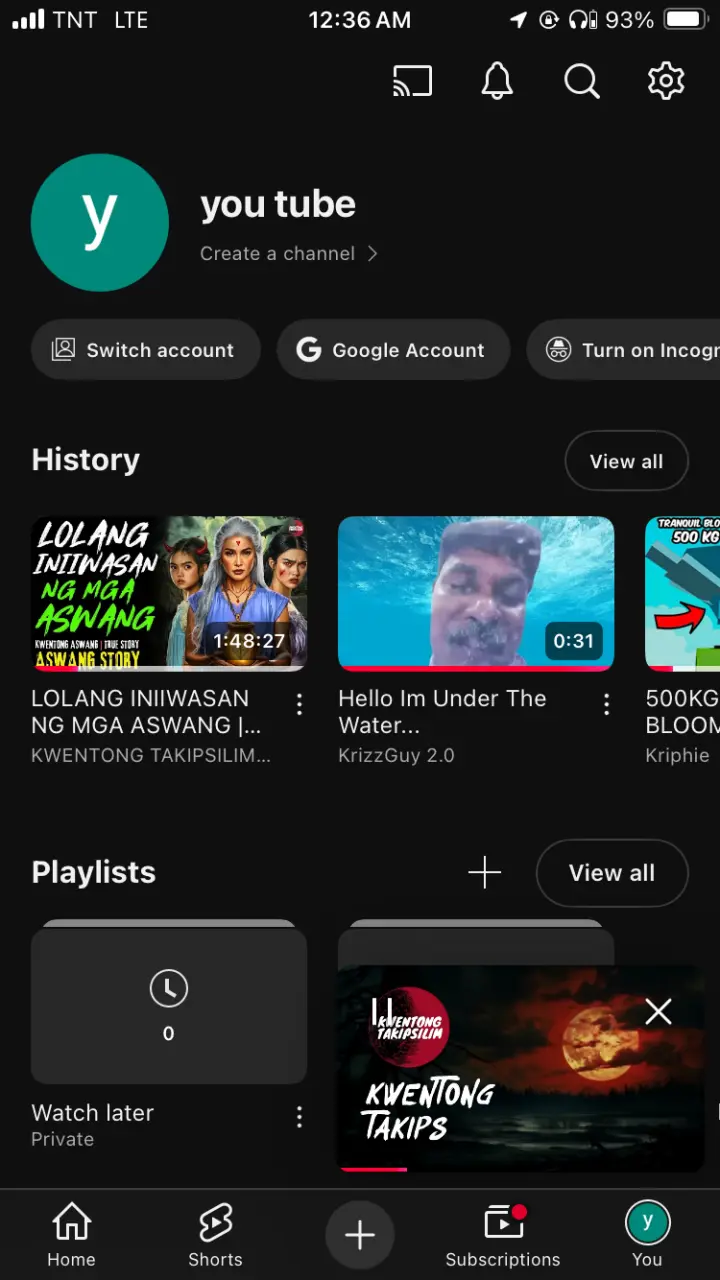Expand chevron next to Create a channel
This screenshot has width=720, height=1280.
[372, 253]
